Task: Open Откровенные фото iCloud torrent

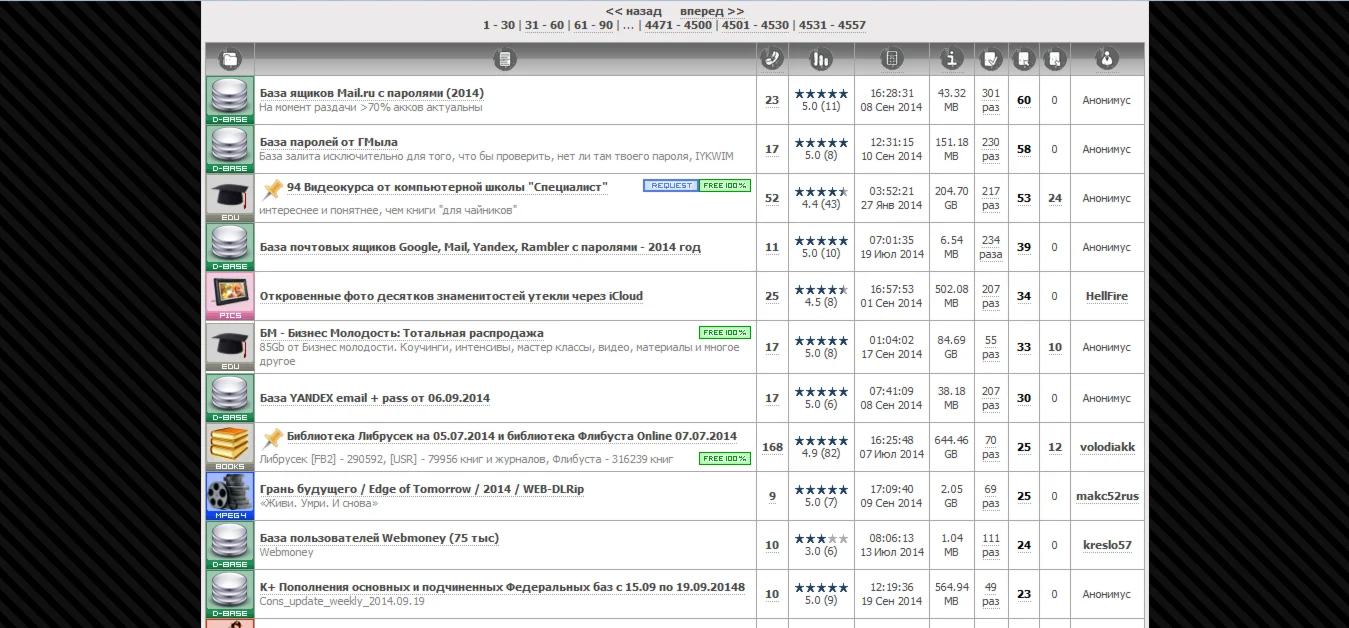Action: [x=451, y=296]
